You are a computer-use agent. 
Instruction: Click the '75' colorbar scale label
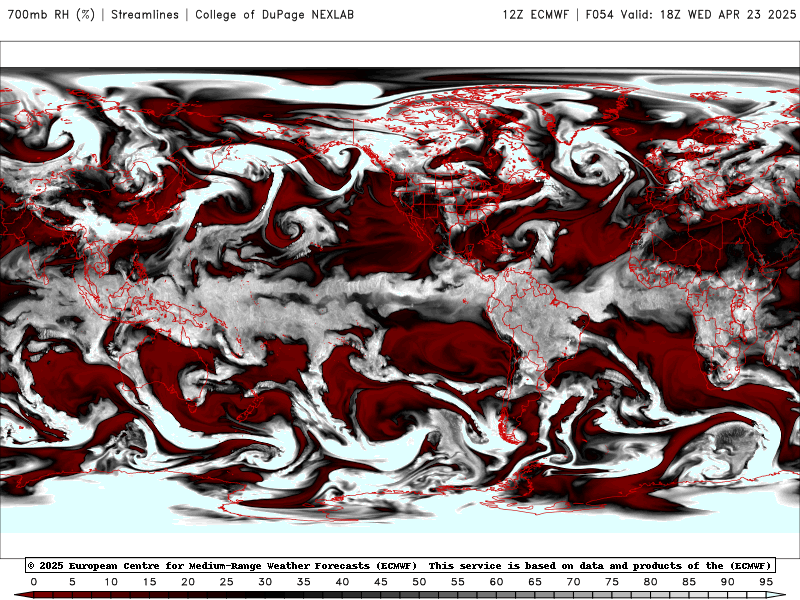tap(612, 582)
